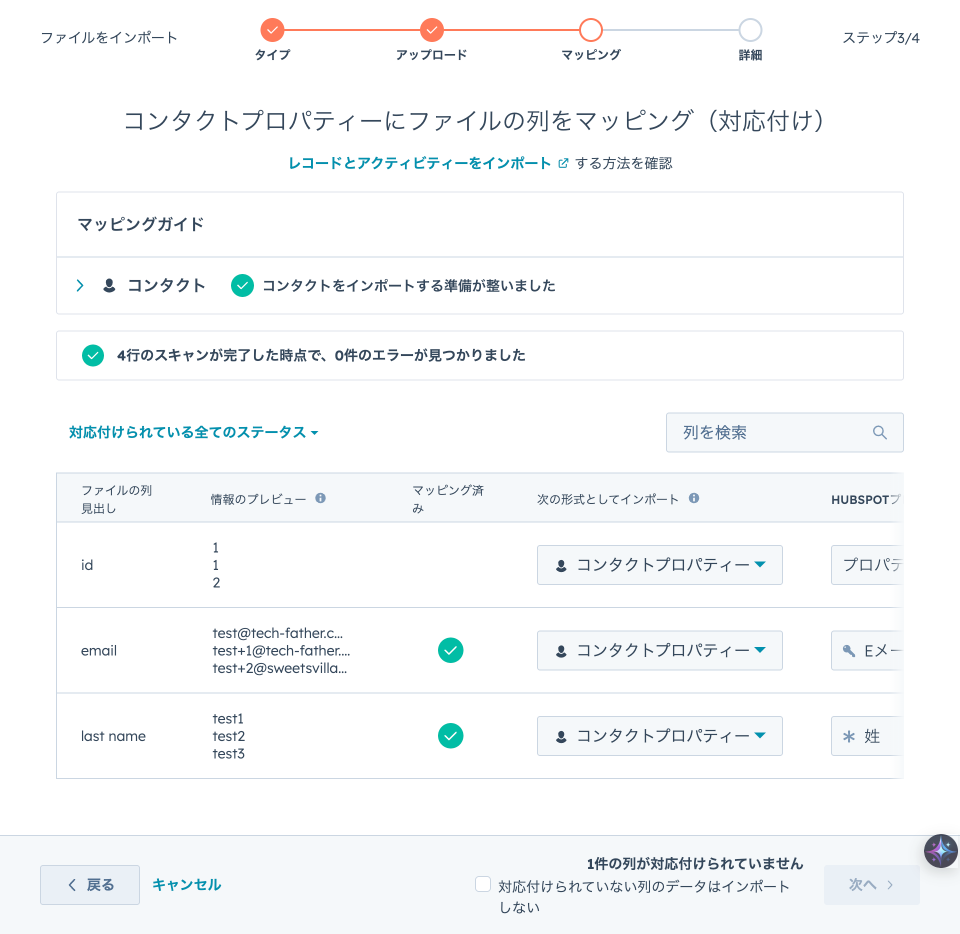The image size is (960, 934).
Task: Click the マッピング済み column header
Action: (448, 499)
